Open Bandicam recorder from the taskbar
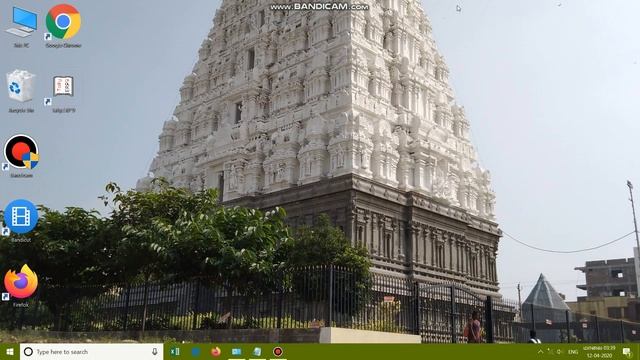Image resolution: width=640 pixels, height=360 pixels. pyautogui.click(x=278, y=352)
